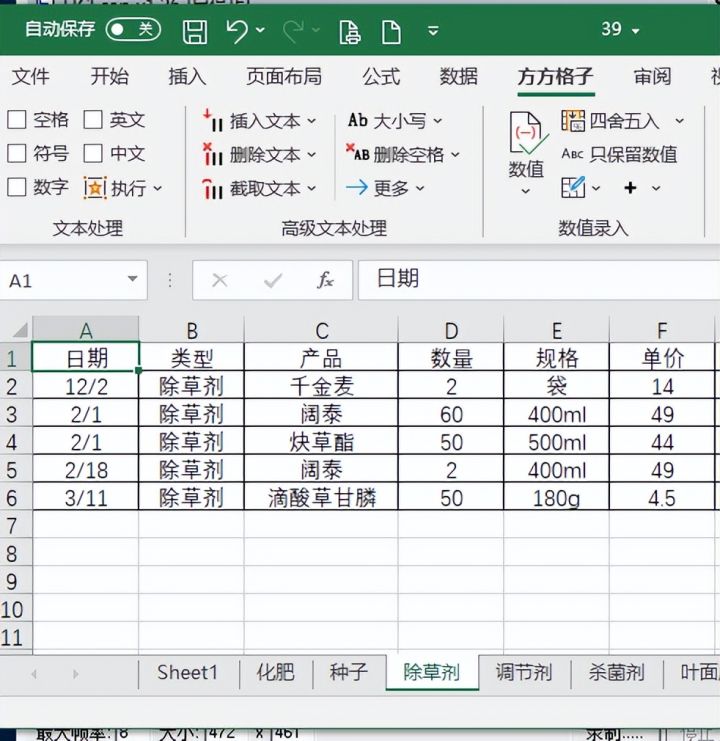Select the 方方格子 ribbon tab
The image size is (720, 741).
(555, 76)
